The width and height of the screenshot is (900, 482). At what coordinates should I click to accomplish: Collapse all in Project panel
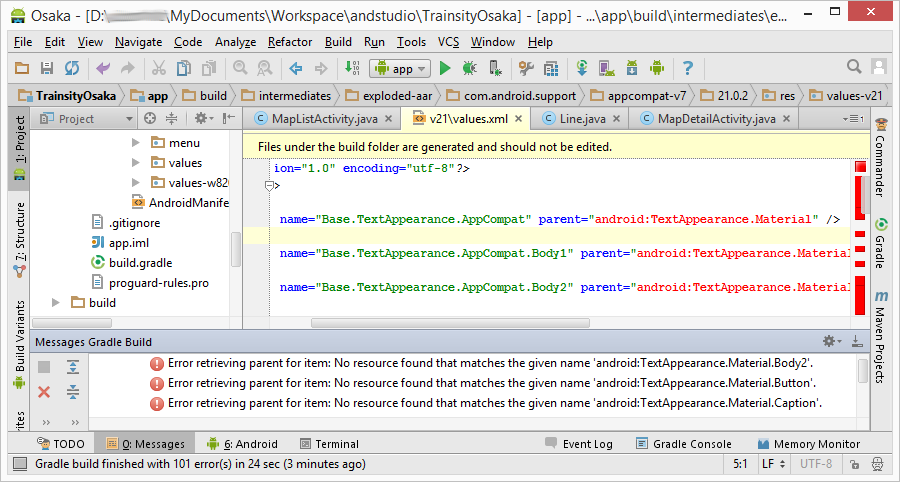pos(171,119)
